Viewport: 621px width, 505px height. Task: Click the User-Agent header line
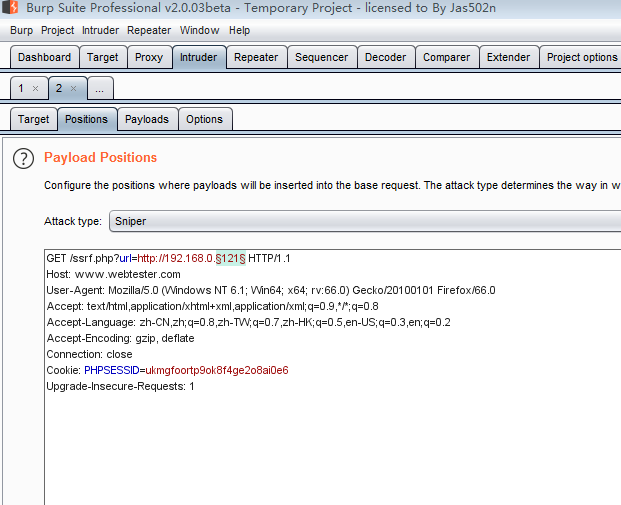pos(271,290)
